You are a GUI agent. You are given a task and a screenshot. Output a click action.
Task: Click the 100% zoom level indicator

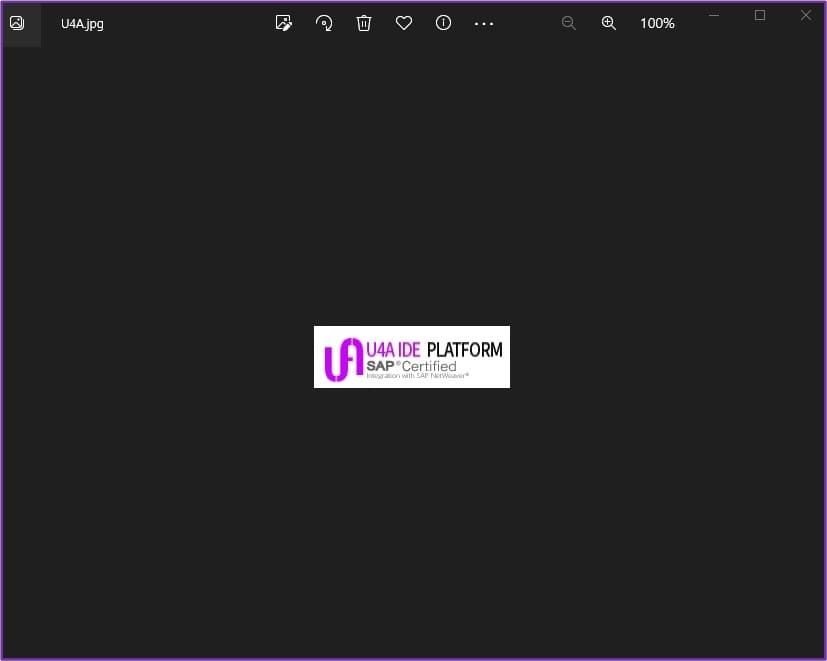(x=657, y=24)
